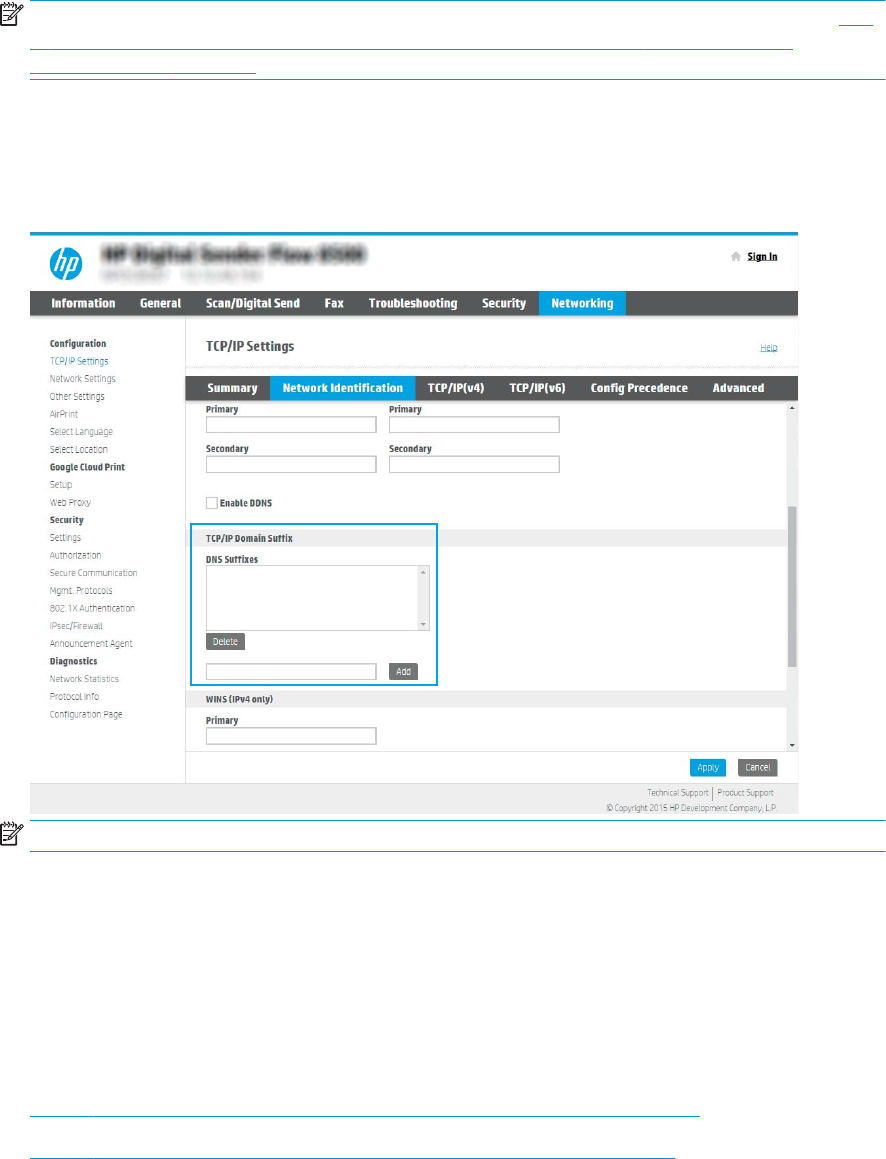The height and width of the screenshot is (1159, 886).
Task: Click the home icon beside Sign In
Action: click(x=736, y=256)
